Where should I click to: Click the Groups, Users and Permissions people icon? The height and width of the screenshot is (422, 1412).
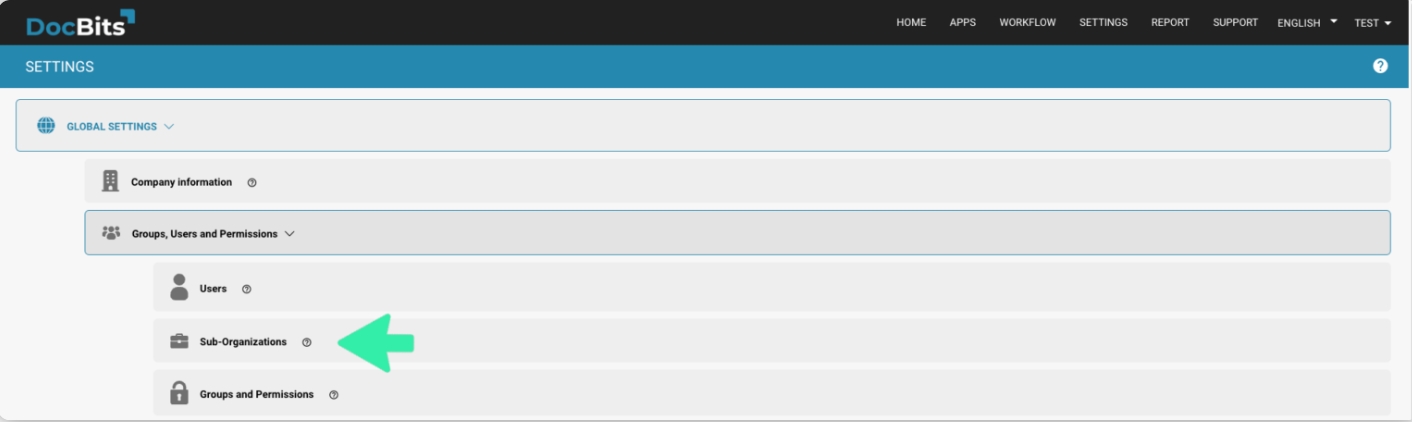[x=111, y=233]
